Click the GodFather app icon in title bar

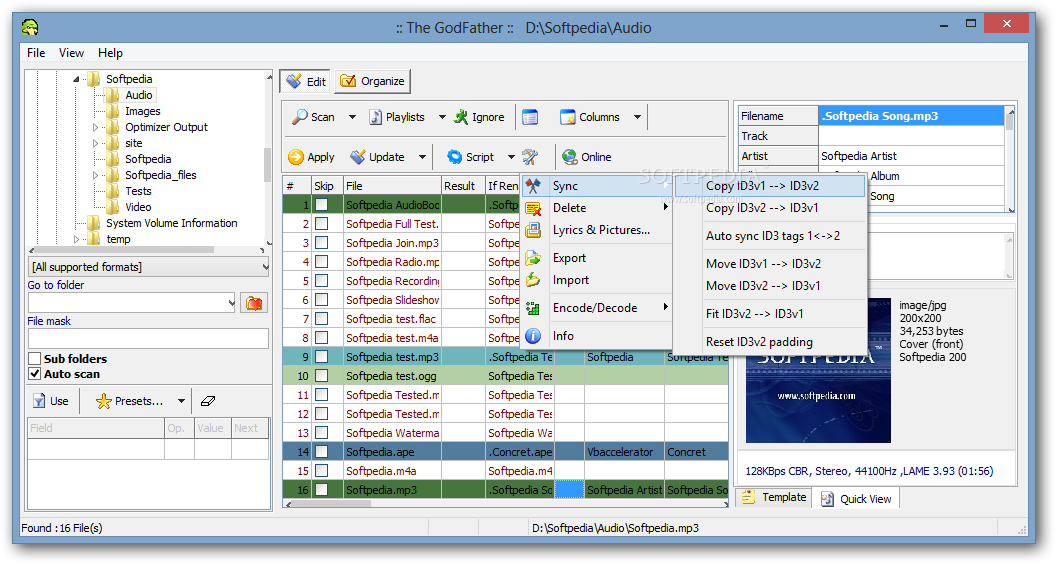point(30,28)
